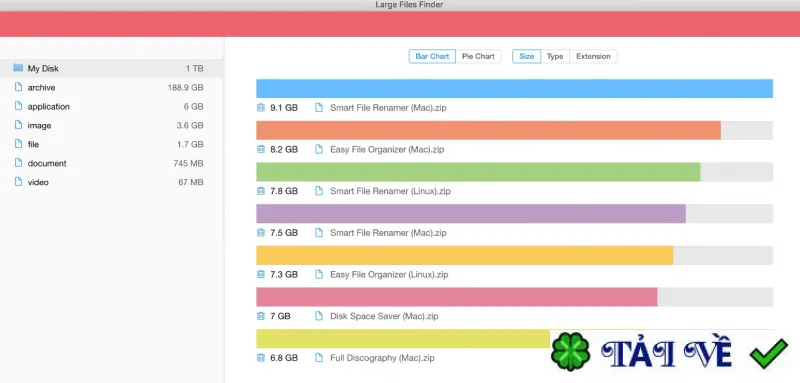The height and width of the screenshot is (383, 800).
Task: Click the blue bar of the 9.1 GB file
Action: [514, 88]
